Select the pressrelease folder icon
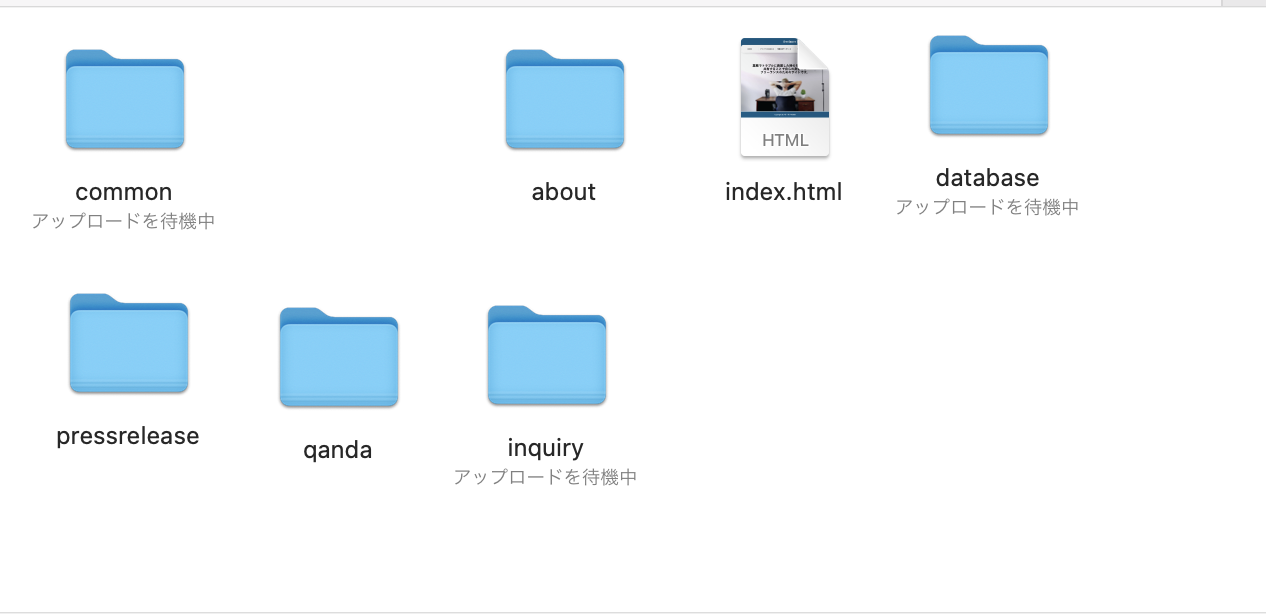 [x=129, y=344]
